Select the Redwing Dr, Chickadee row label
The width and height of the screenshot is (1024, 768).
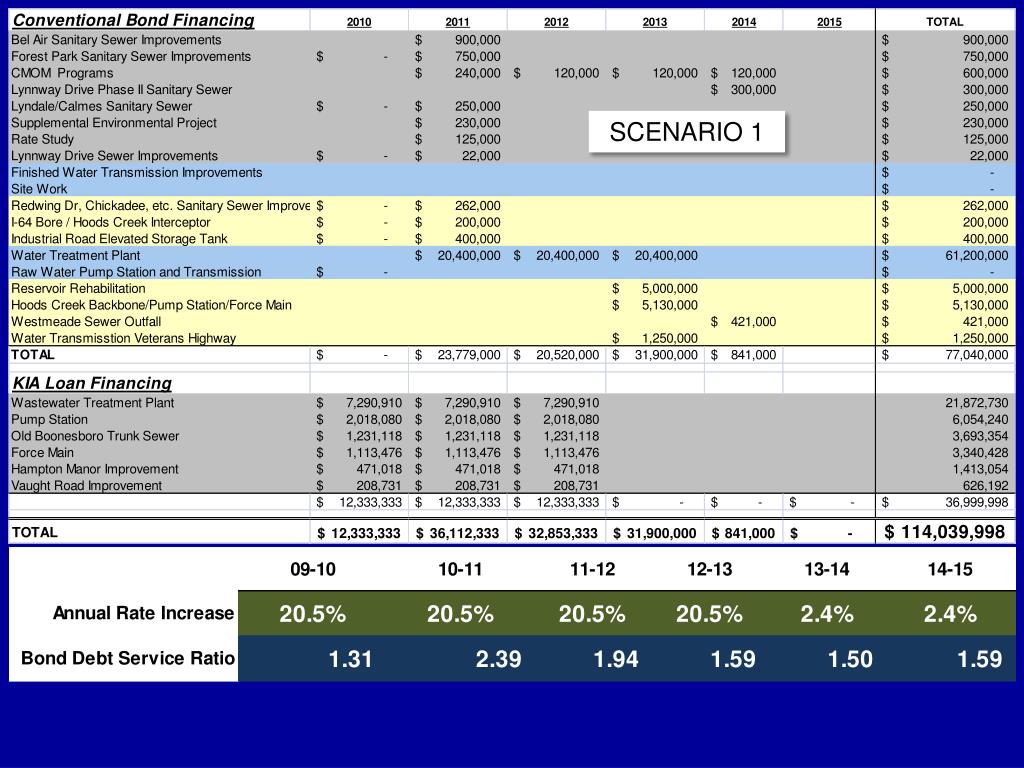[160, 206]
